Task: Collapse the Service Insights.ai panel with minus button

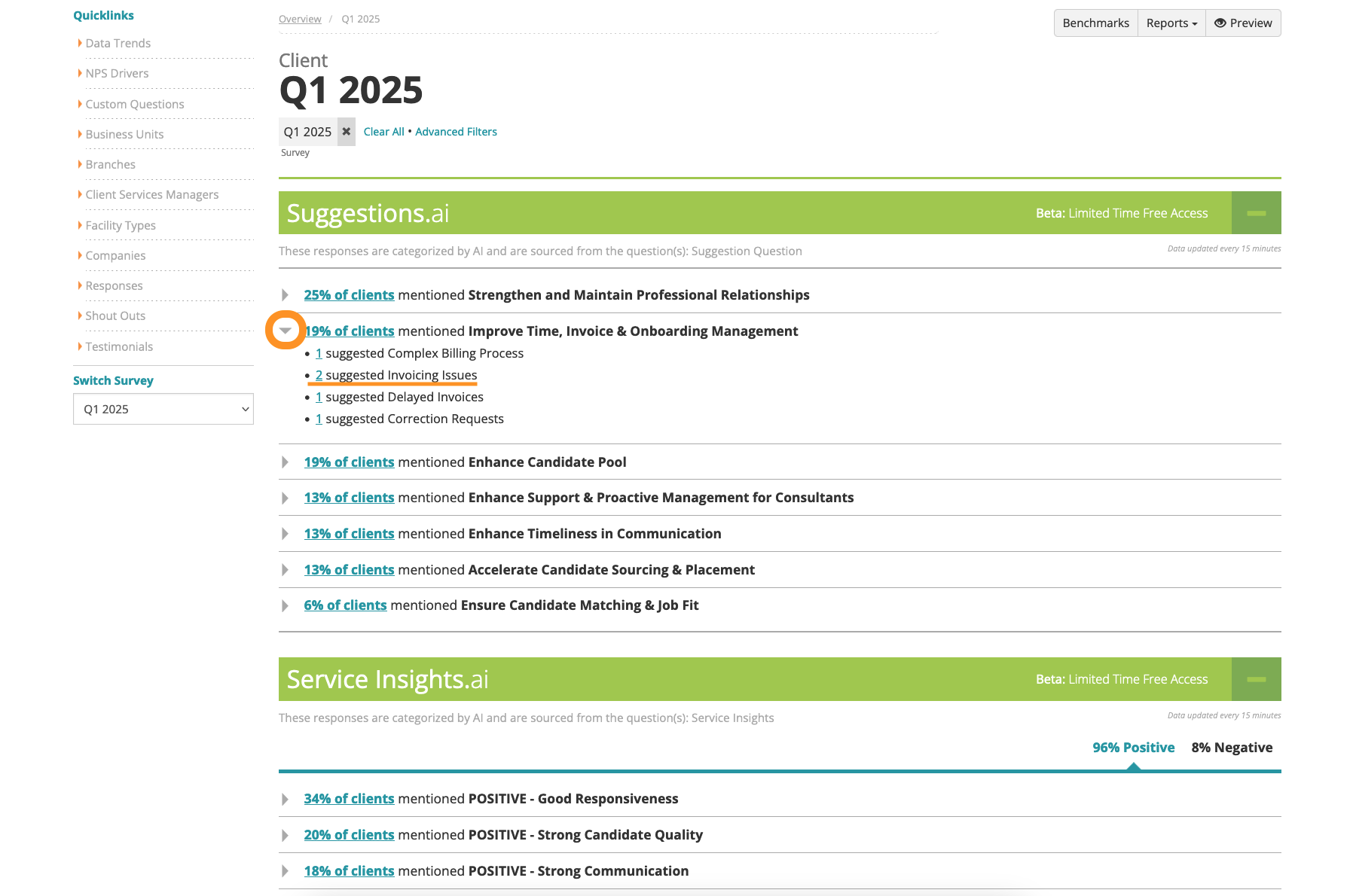Action: (1256, 679)
